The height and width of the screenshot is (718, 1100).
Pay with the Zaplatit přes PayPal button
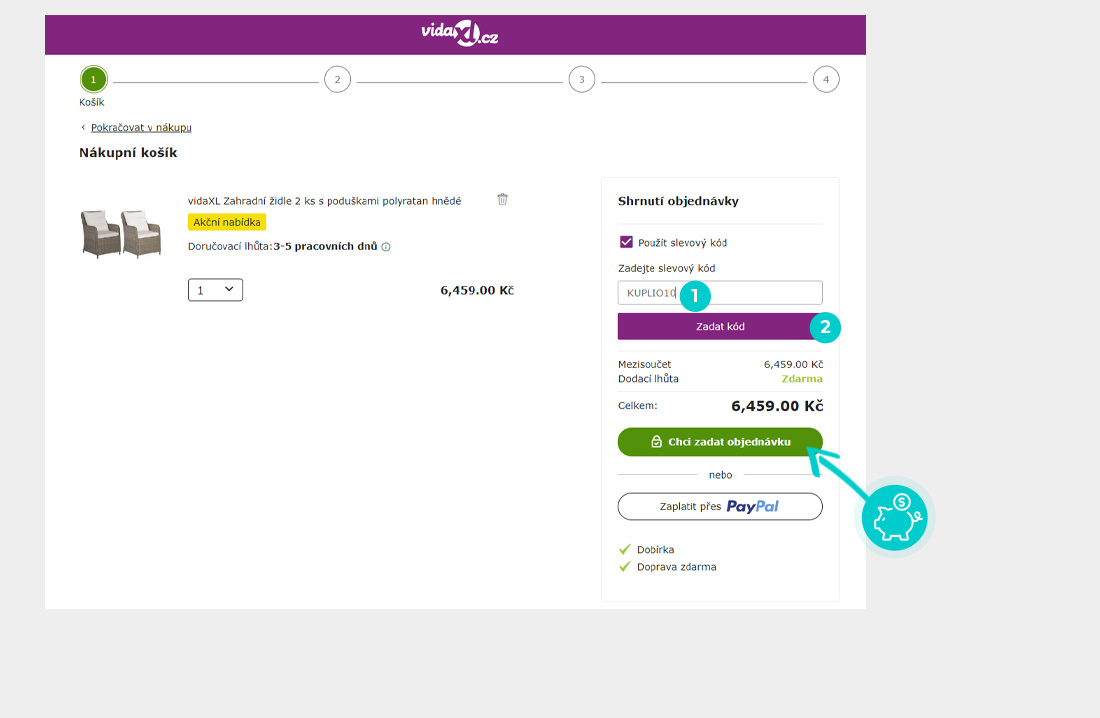coord(720,507)
